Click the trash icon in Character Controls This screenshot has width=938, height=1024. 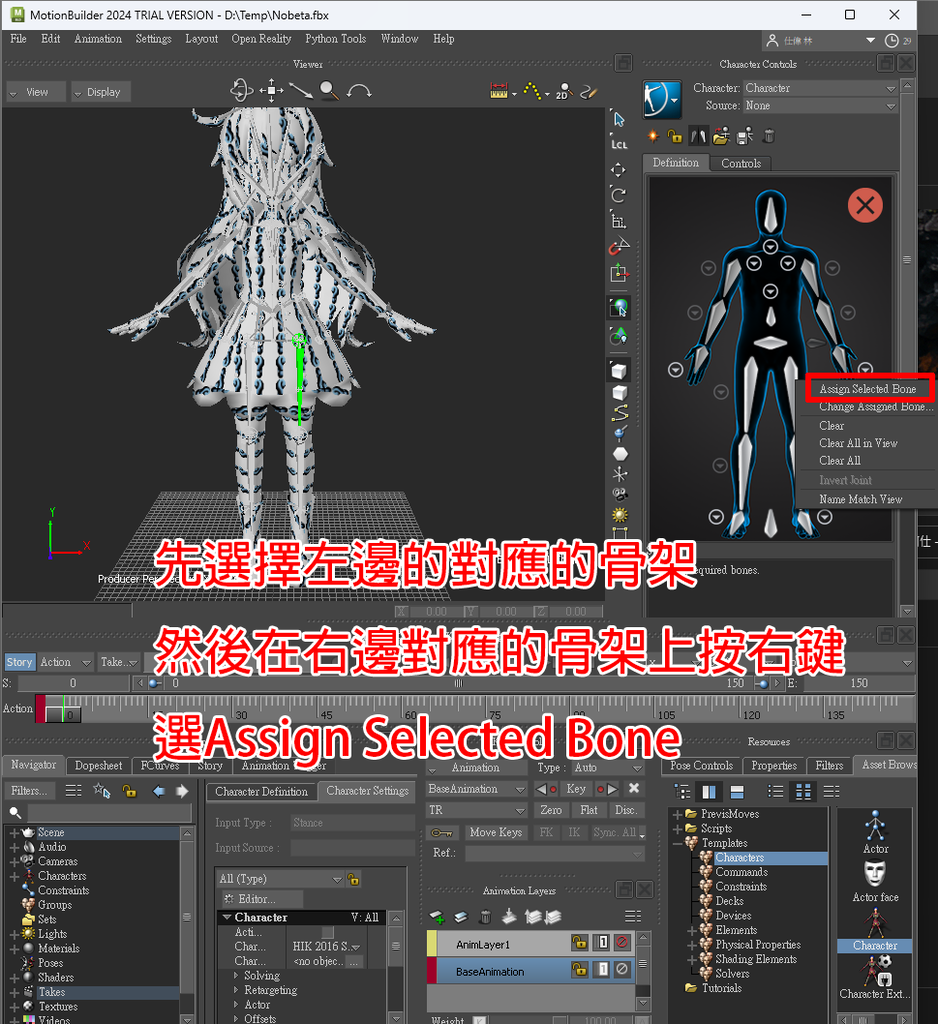click(x=769, y=136)
